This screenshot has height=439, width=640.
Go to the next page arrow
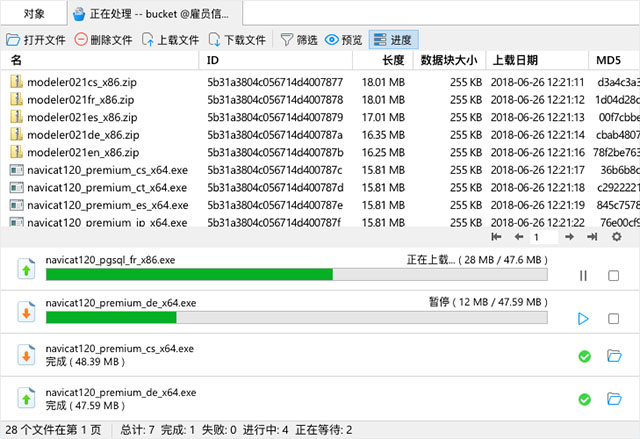pos(569,237)
